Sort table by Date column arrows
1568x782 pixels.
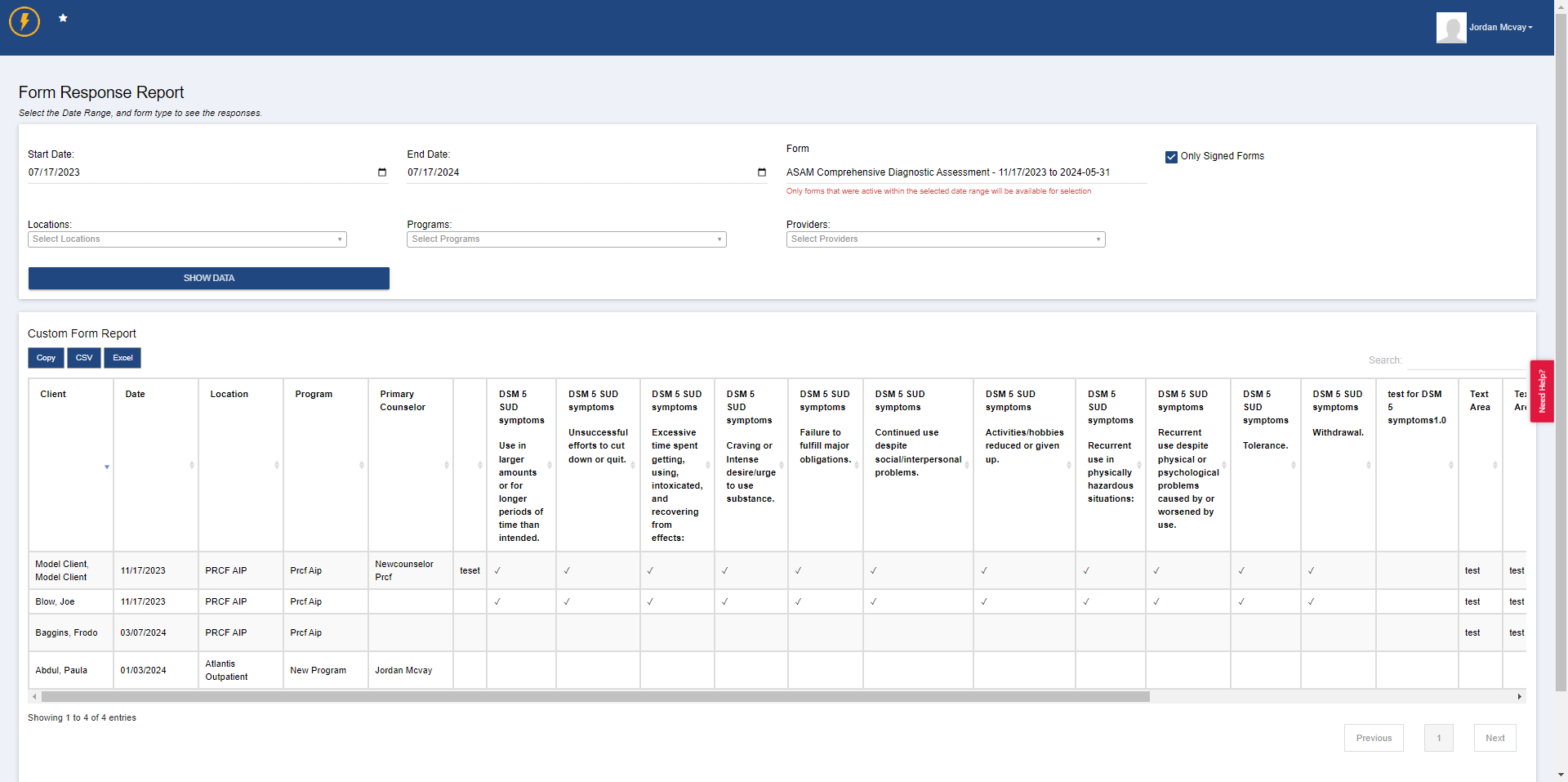coord(192,465)
